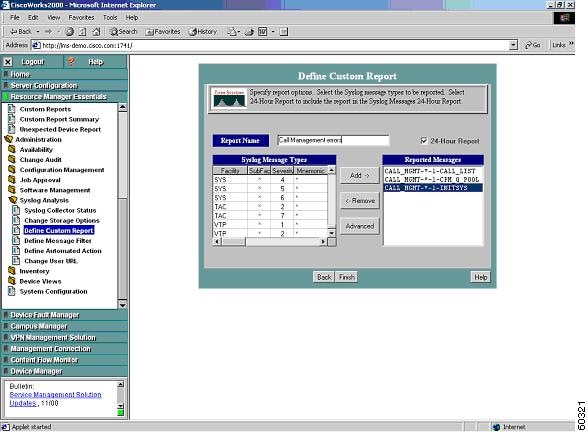Expand the VPN Management Solution section
This screenshot has height=432, width=587.
pos(64,337)
